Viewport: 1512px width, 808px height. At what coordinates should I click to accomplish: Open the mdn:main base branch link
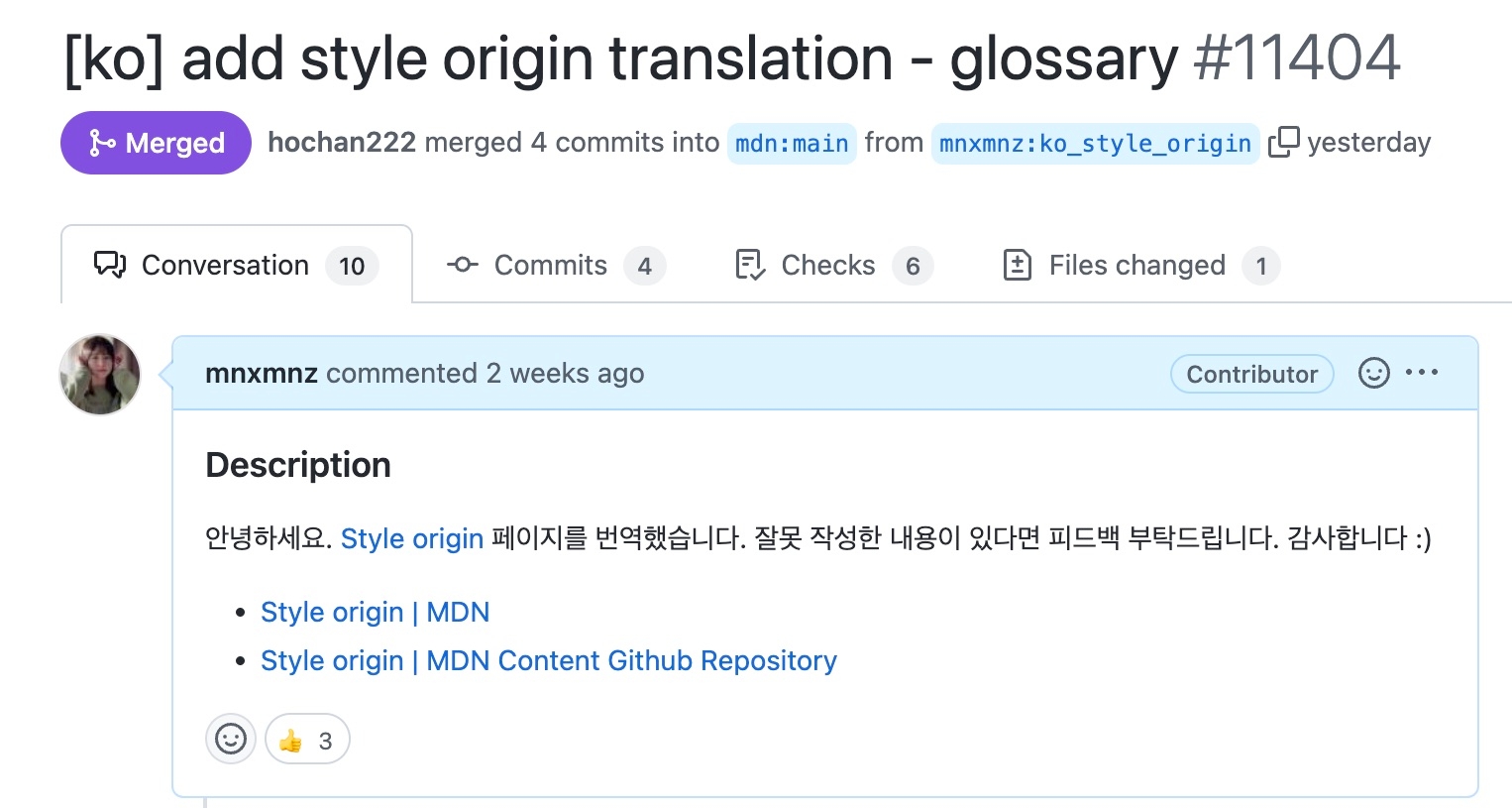point(792,144)
